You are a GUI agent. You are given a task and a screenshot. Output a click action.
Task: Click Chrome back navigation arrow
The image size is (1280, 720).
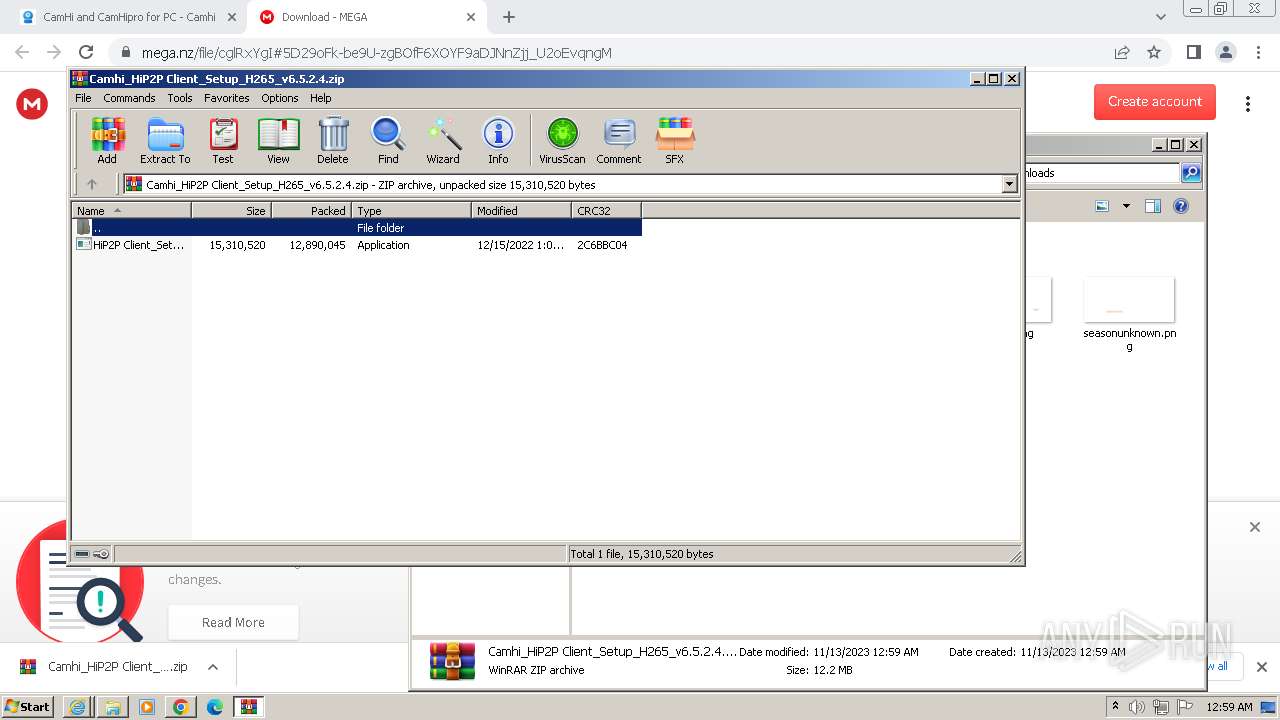22,53
